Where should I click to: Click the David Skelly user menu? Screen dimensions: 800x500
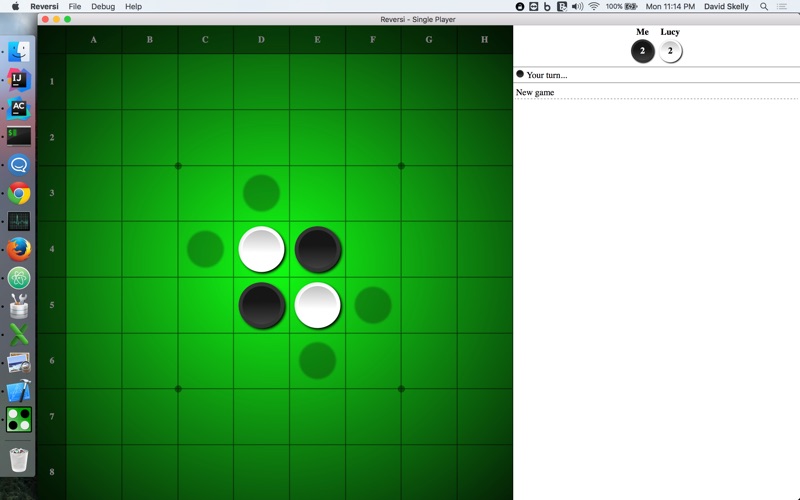click(726, 7)
